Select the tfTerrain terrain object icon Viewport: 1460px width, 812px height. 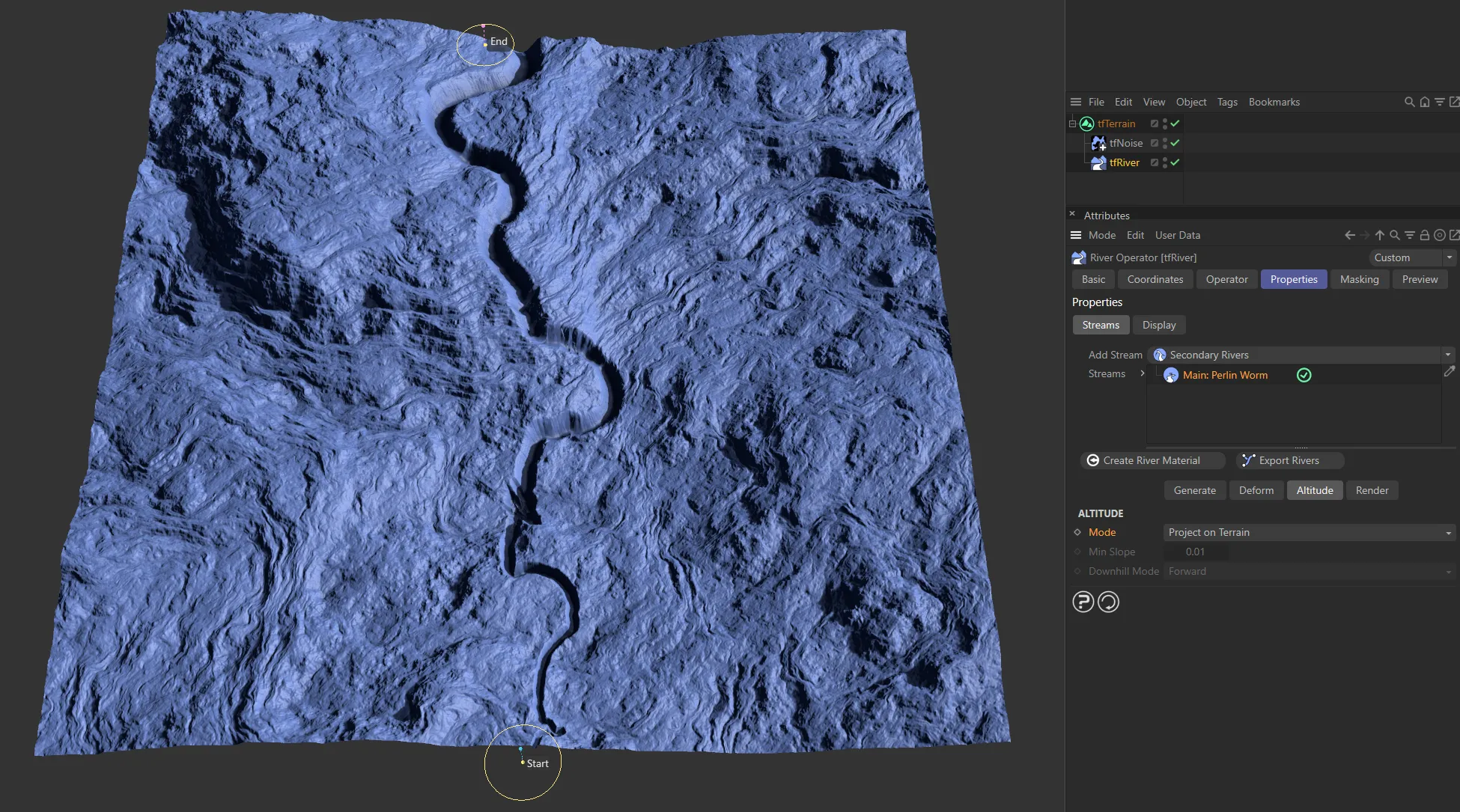(x=1086, y=123)
